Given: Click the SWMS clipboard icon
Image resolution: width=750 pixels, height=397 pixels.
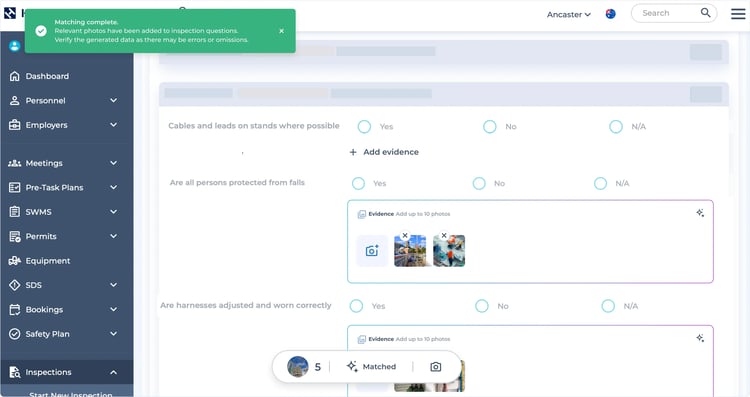Looking at the screenshot, I should click(15, 212).
